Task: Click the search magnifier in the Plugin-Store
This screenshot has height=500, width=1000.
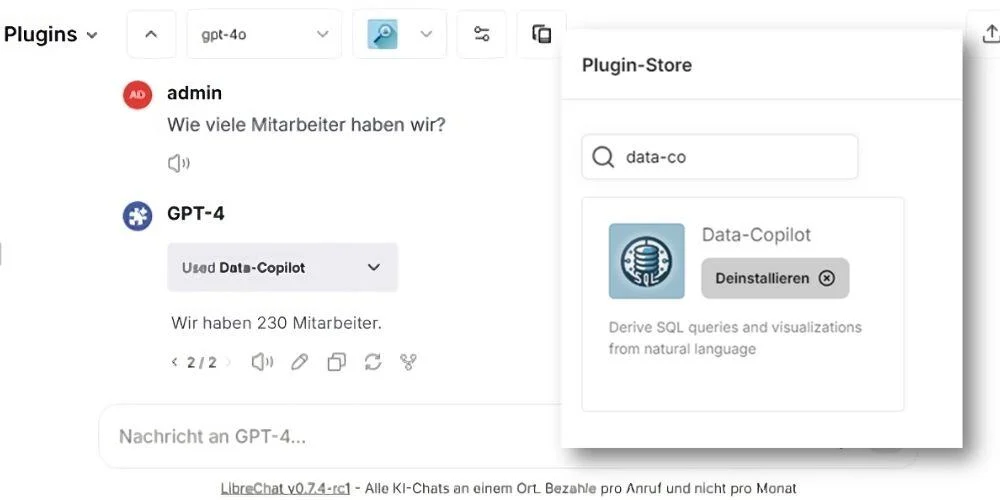Action: coord(603,157)
